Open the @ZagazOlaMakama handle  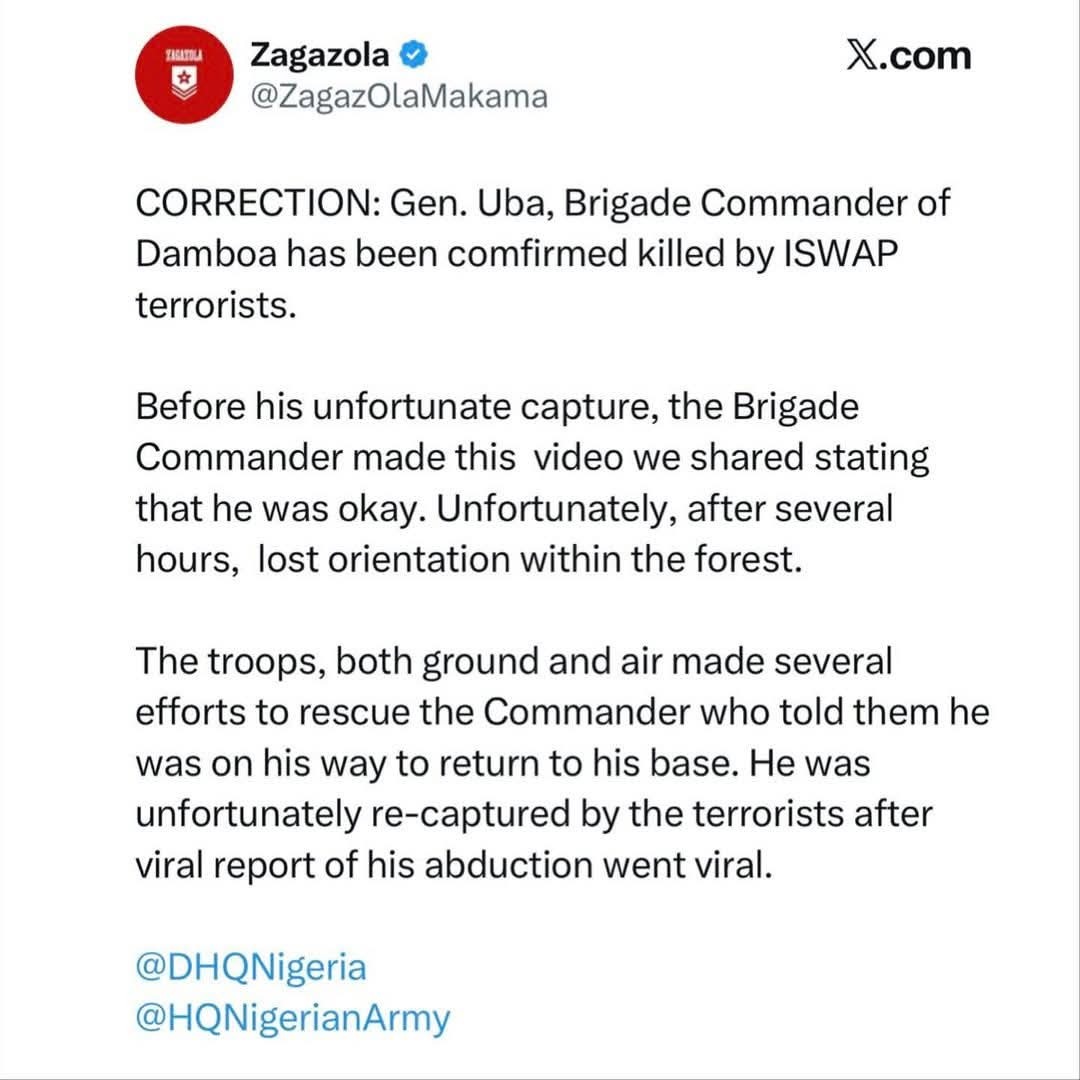click(397, 97)
